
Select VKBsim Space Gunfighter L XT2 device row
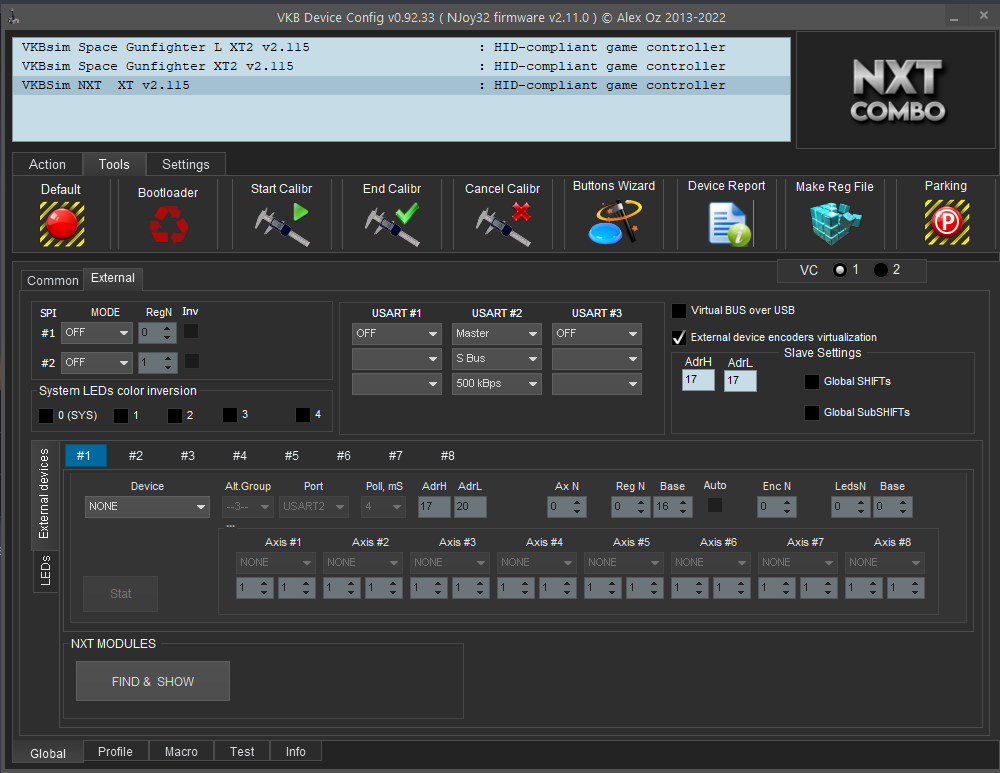[401, 47]
